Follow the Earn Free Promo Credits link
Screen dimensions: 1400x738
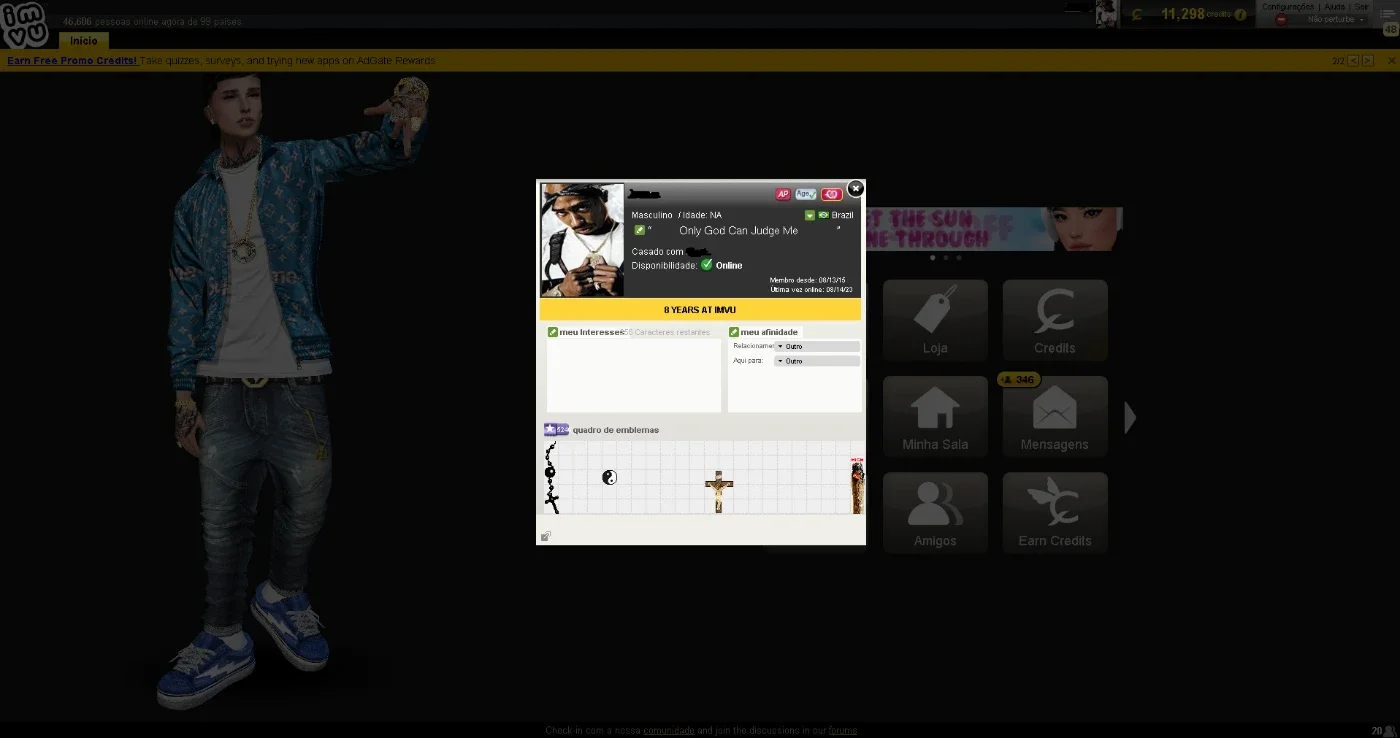click(x=72, y=61)
